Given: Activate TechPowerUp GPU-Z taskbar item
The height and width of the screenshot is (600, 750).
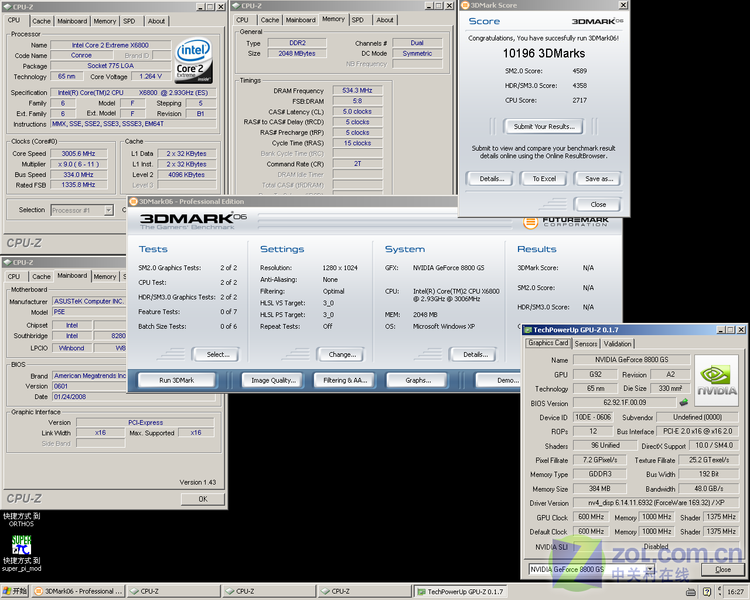Looking at the screenshot, I should click(461, 591).
